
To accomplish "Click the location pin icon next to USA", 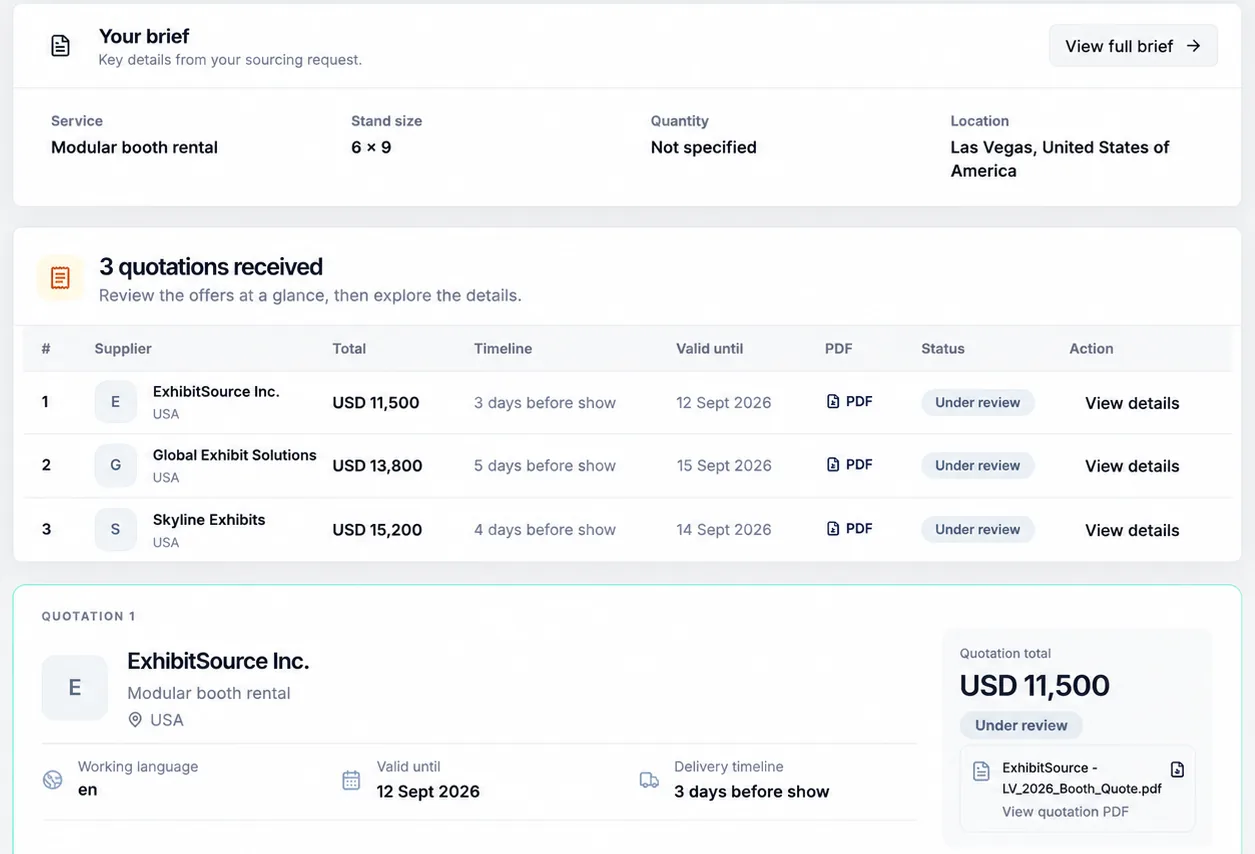I will tap(135, 720).
